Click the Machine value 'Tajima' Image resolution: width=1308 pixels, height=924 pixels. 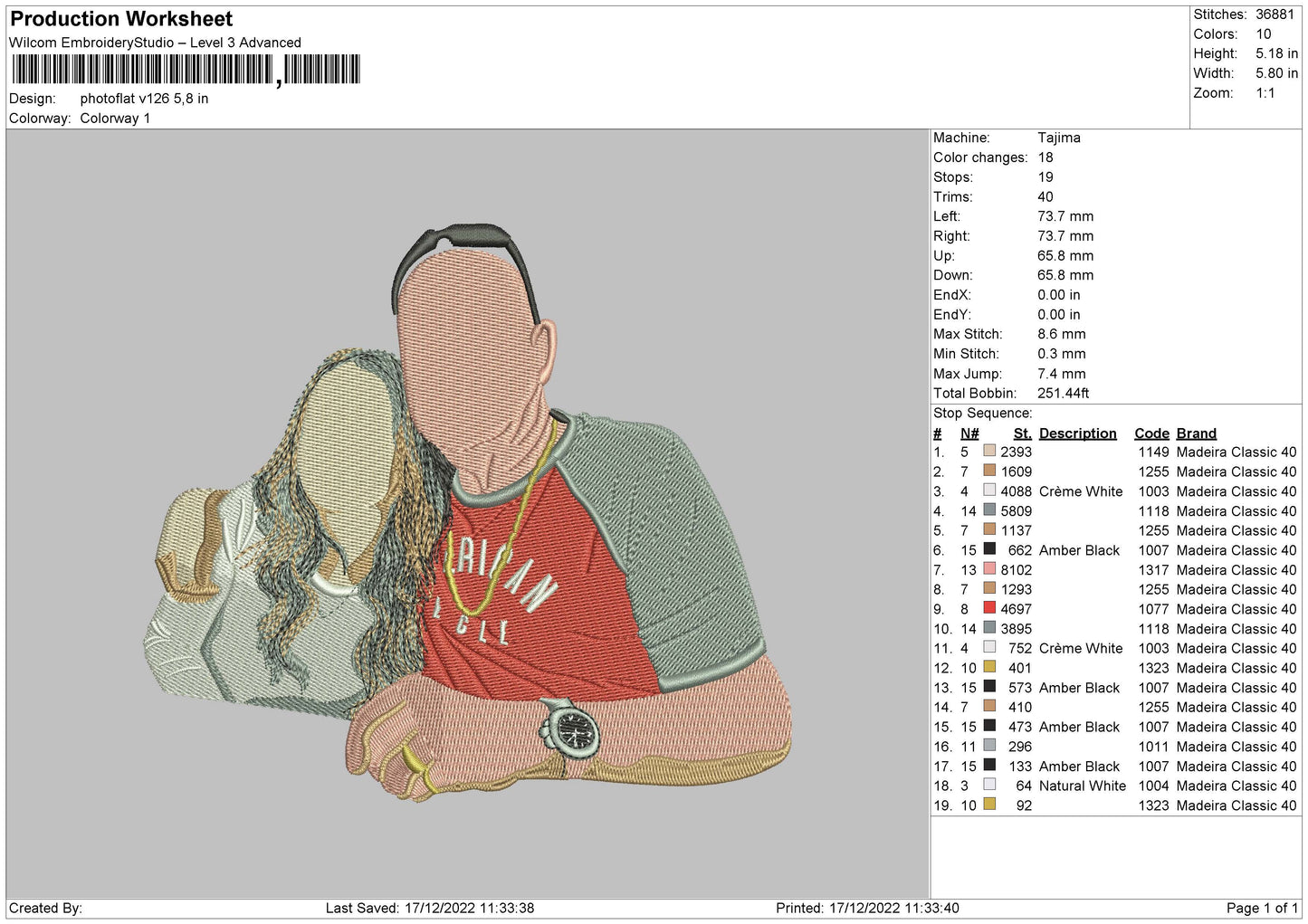[1059, 138]
